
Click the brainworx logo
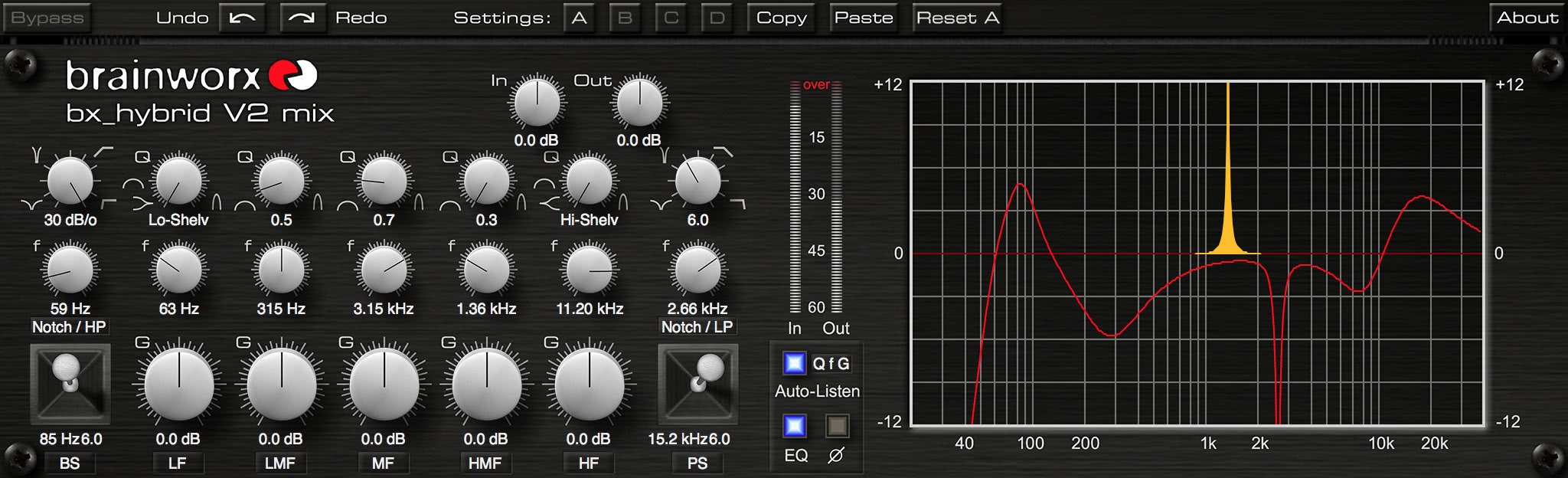pos(191,75)
